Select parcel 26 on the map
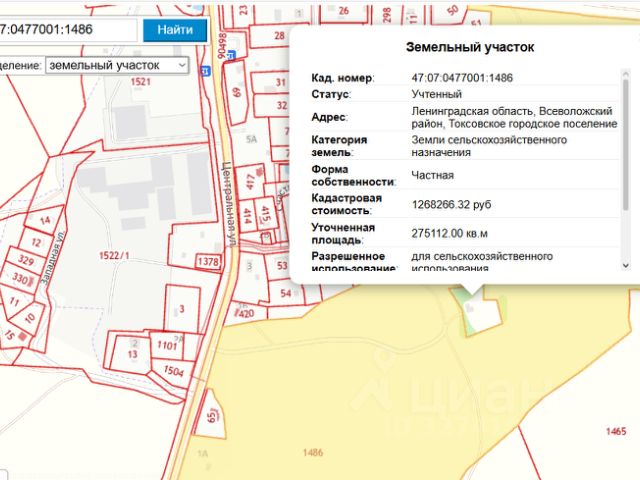Screen dimensions: 640x480 [344, 11]
